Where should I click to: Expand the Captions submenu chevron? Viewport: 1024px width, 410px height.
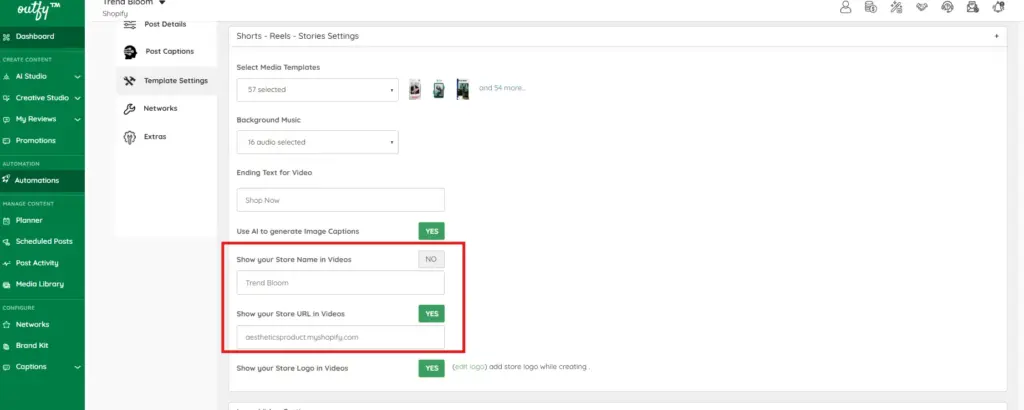78,368
